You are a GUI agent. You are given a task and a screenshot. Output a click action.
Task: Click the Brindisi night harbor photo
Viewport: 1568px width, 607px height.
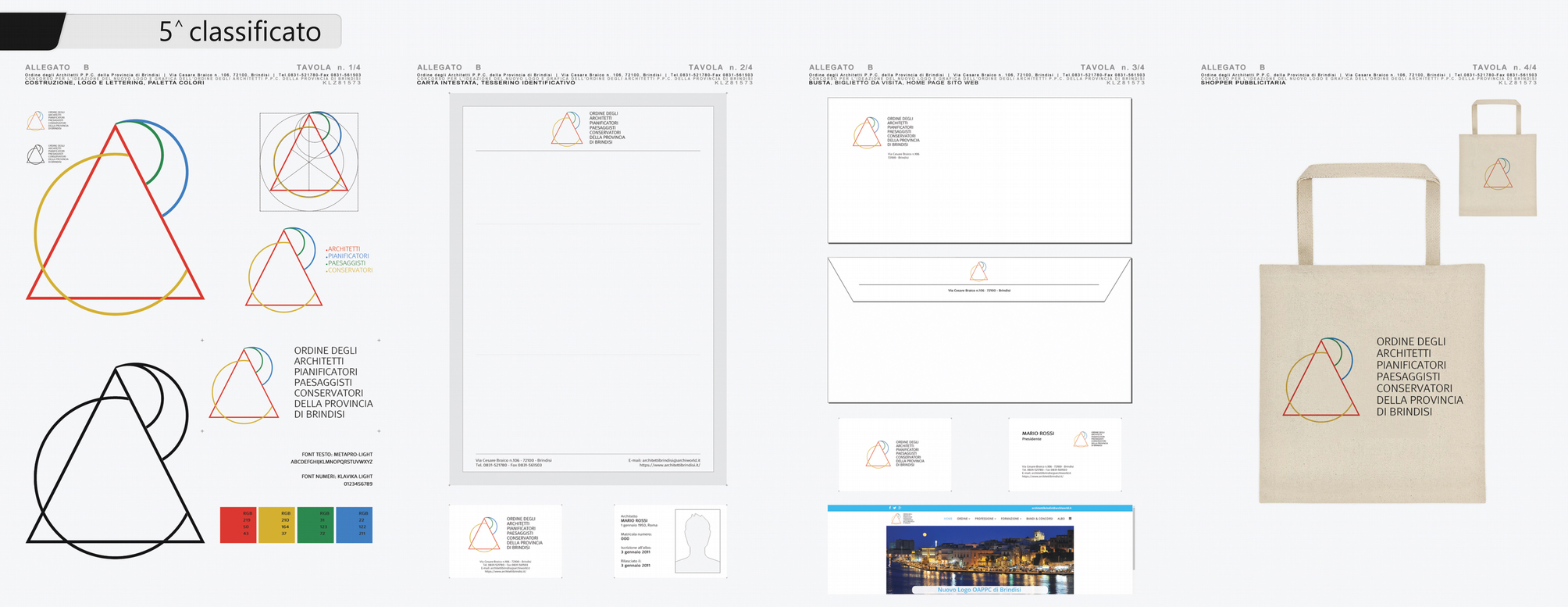pyautogui.click(x=980, y=559)
